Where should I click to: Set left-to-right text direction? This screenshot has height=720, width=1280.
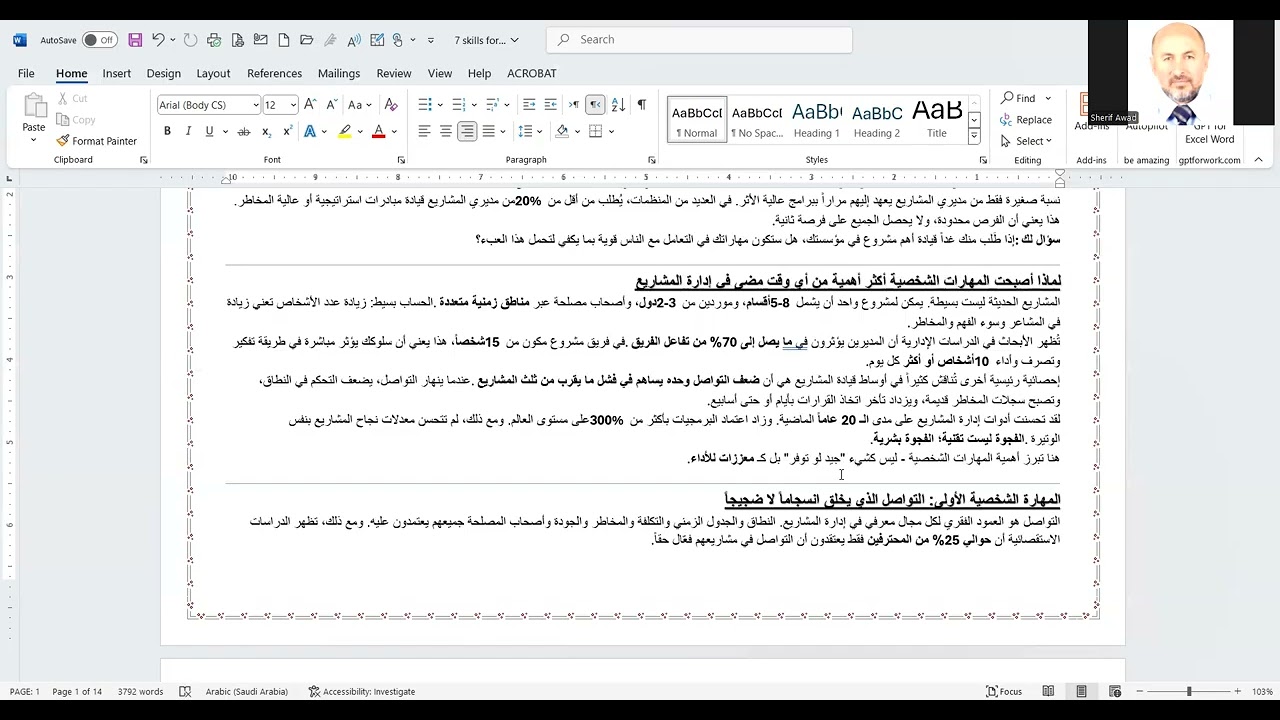[x=574, y=105]
